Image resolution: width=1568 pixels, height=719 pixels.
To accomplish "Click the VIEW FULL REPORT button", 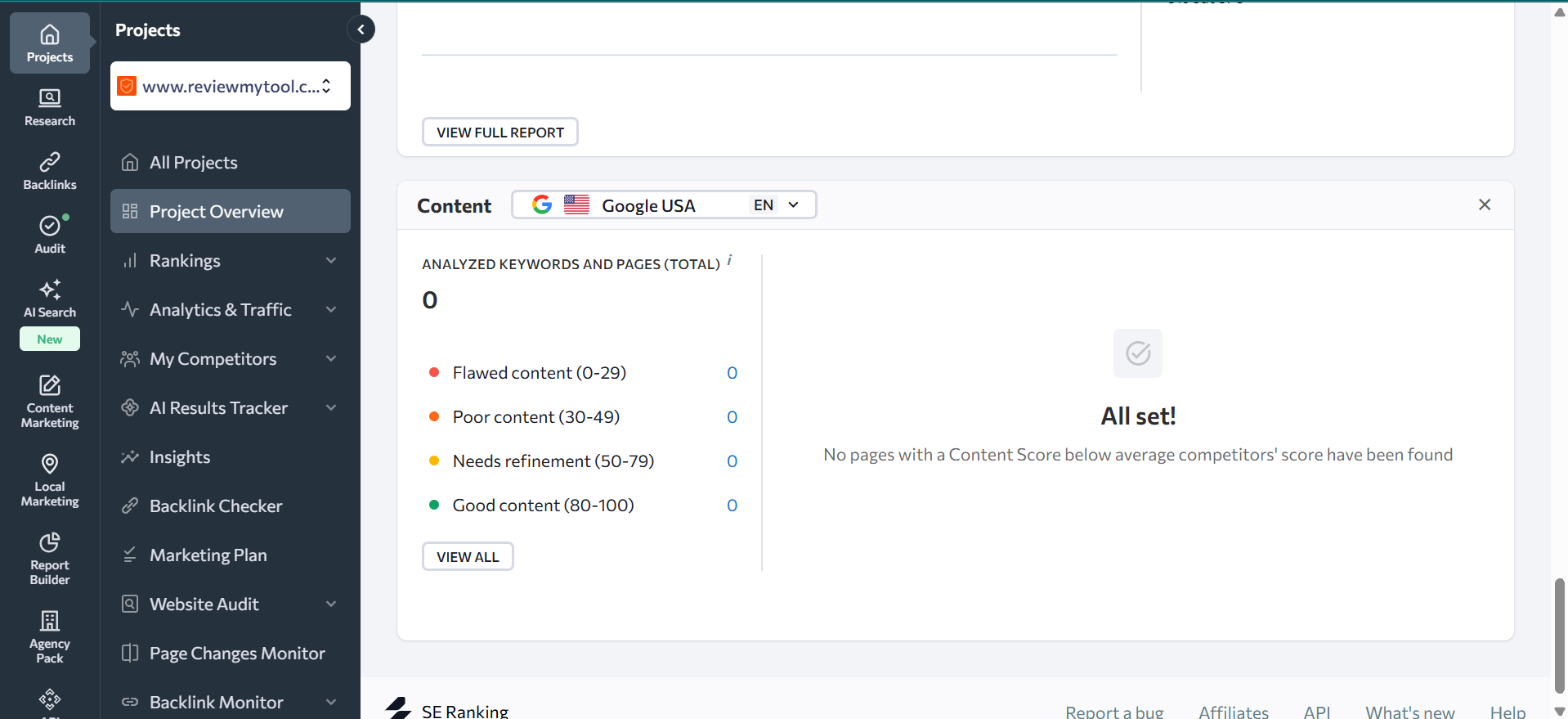I will [x=500, y=132].
